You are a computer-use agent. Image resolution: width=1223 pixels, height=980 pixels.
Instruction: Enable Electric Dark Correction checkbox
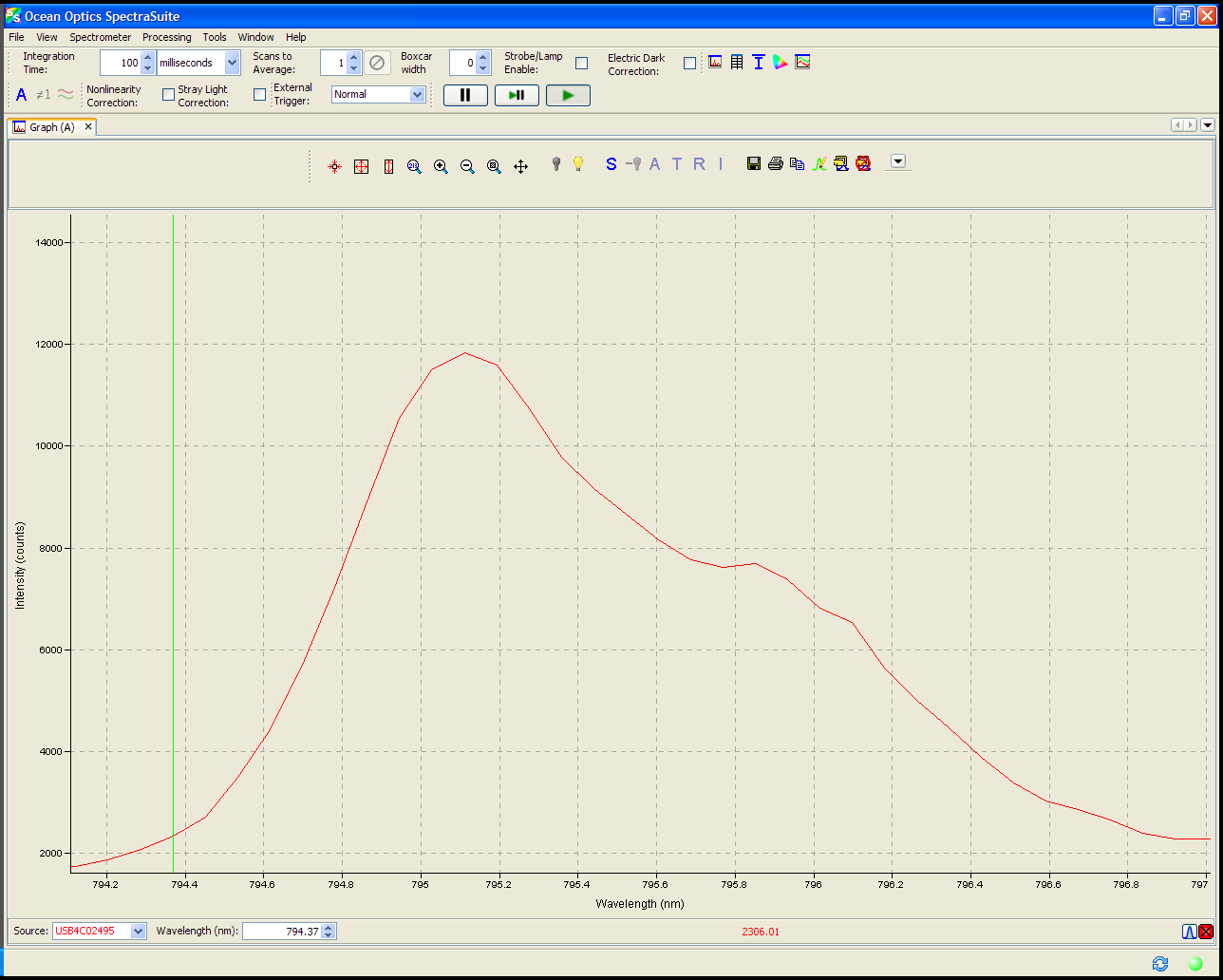coord(690,63)
